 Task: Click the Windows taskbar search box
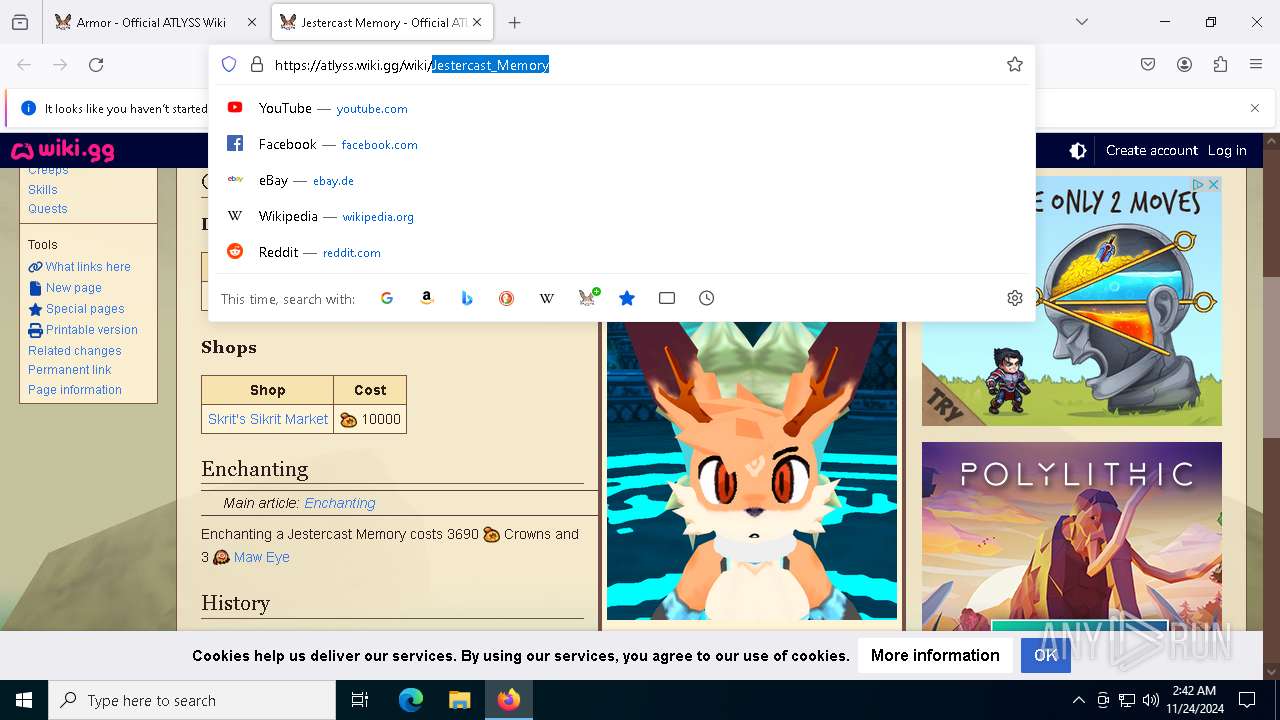tap(192, 700)
